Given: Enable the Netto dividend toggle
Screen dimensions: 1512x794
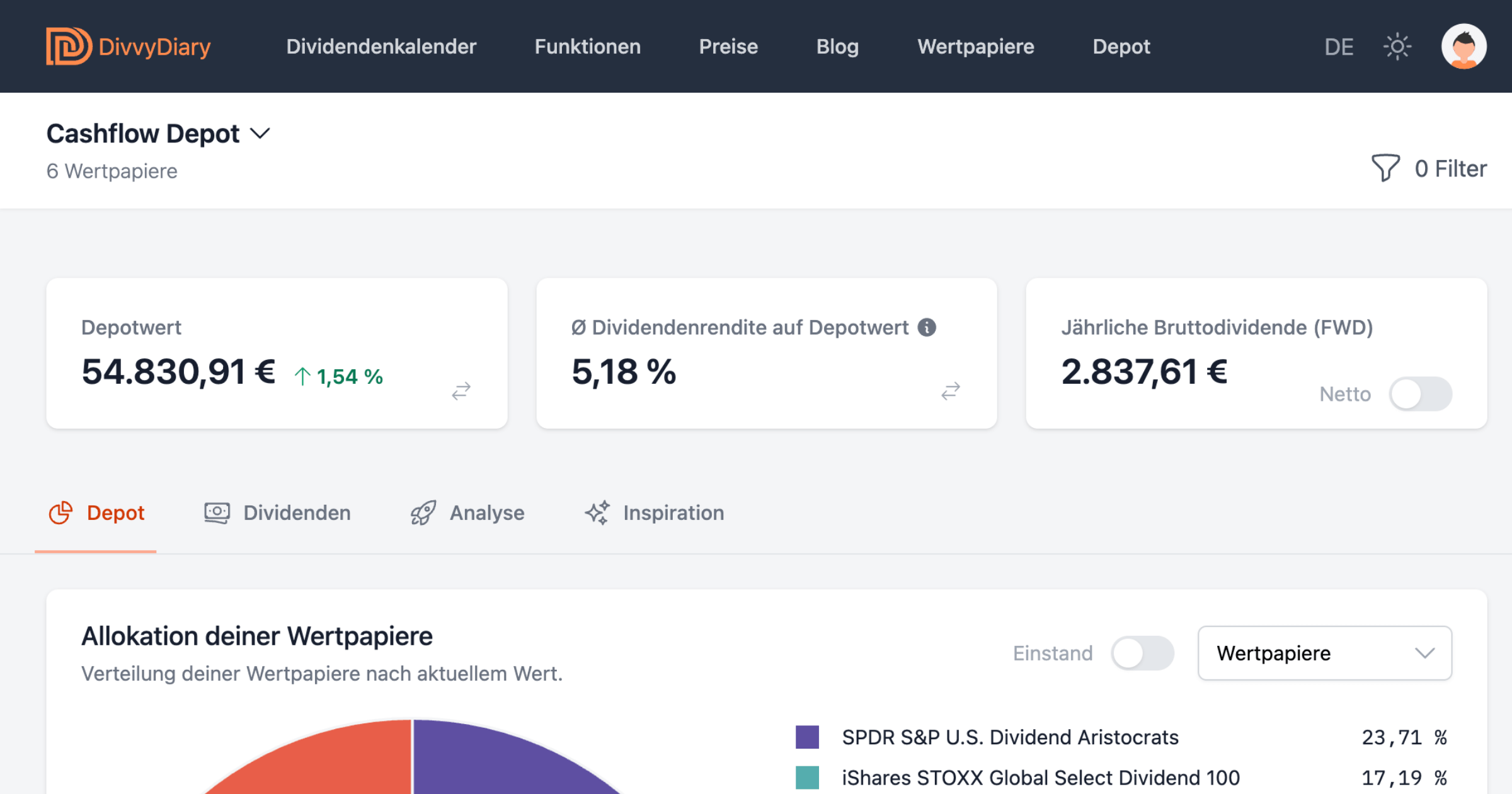Looking at the screenshot, I should (1420, 394).
